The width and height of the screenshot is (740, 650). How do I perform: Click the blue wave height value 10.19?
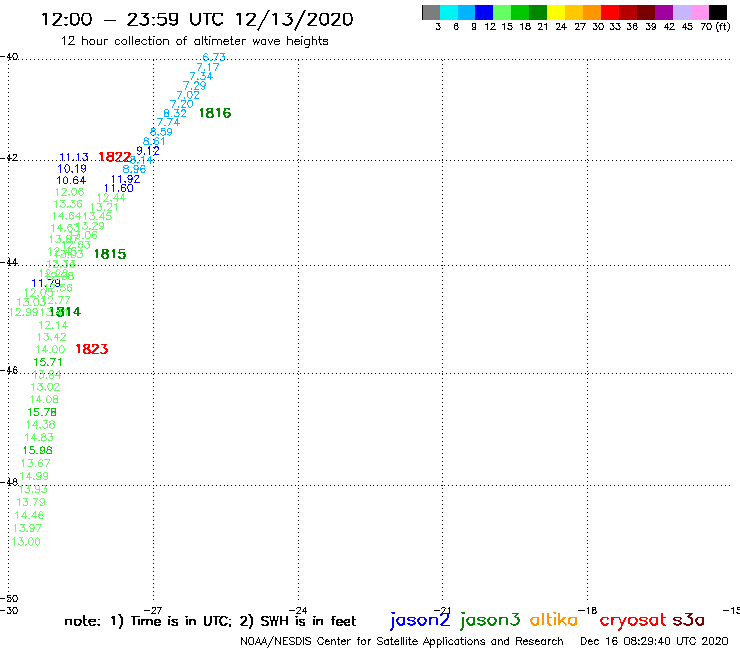72,169
